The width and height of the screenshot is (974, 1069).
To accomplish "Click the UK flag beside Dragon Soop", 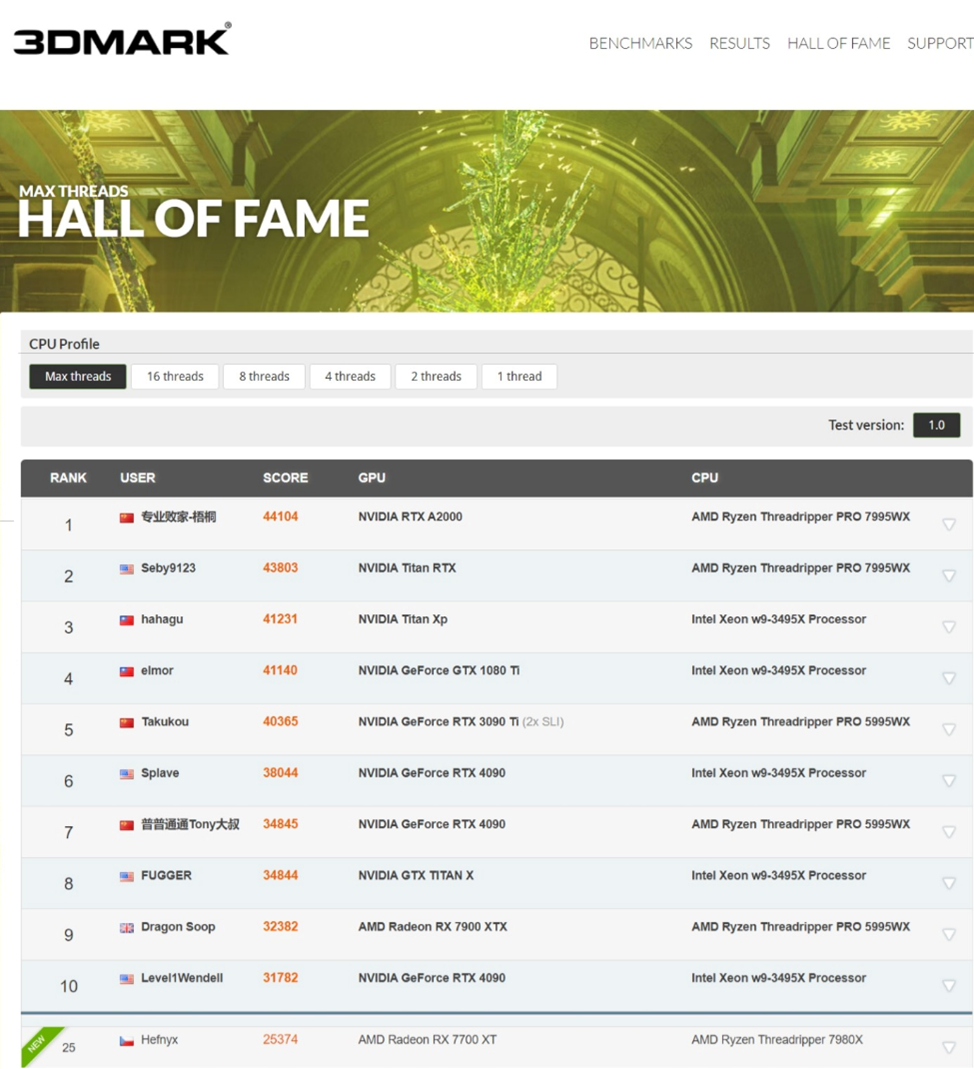I will (127, 928).
